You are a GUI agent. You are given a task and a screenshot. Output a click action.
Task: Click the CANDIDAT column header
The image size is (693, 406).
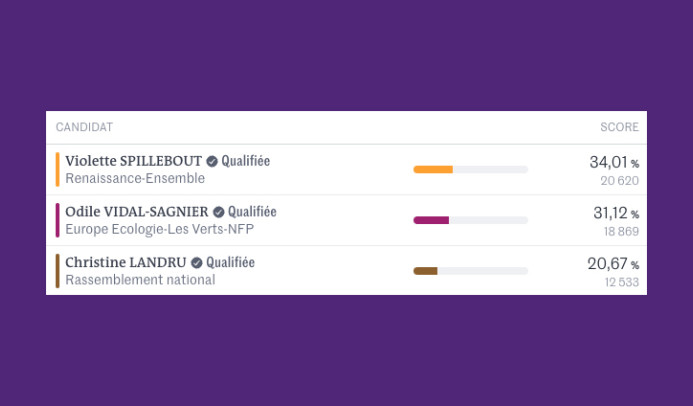tap(84, 127)
